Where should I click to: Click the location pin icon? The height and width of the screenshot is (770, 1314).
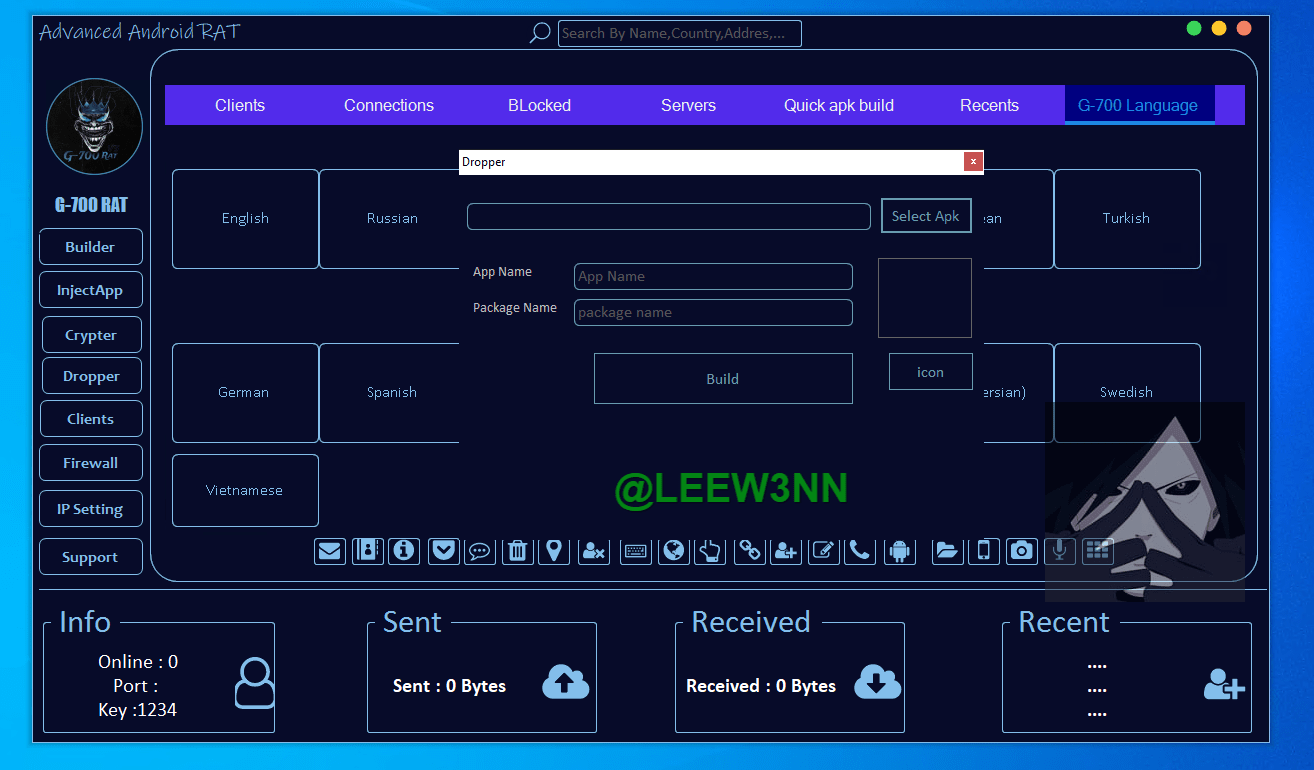(554, 551)
